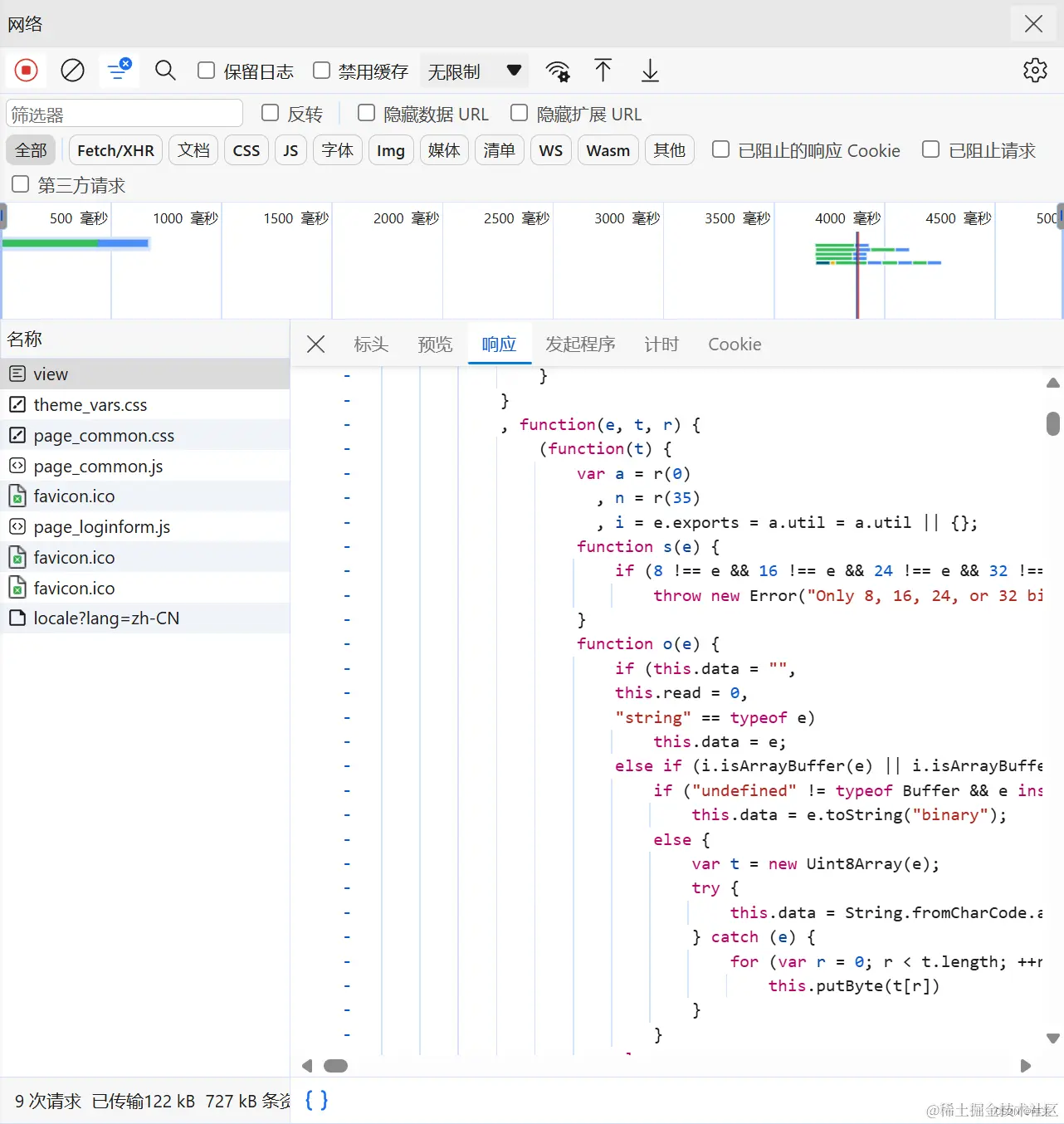Click theme_vars.css file icon
Image resolution: width=1064 pixels, height=1124 pixels.
pyautogui.click(x=17, y=404)
